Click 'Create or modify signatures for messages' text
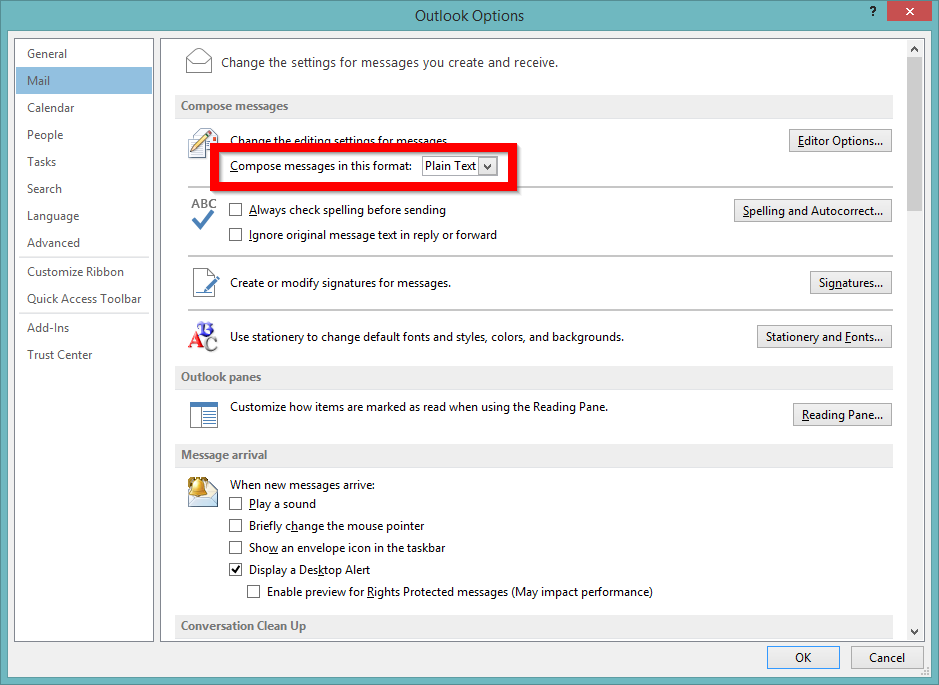The image size is (939, 685). coord(340,283)
